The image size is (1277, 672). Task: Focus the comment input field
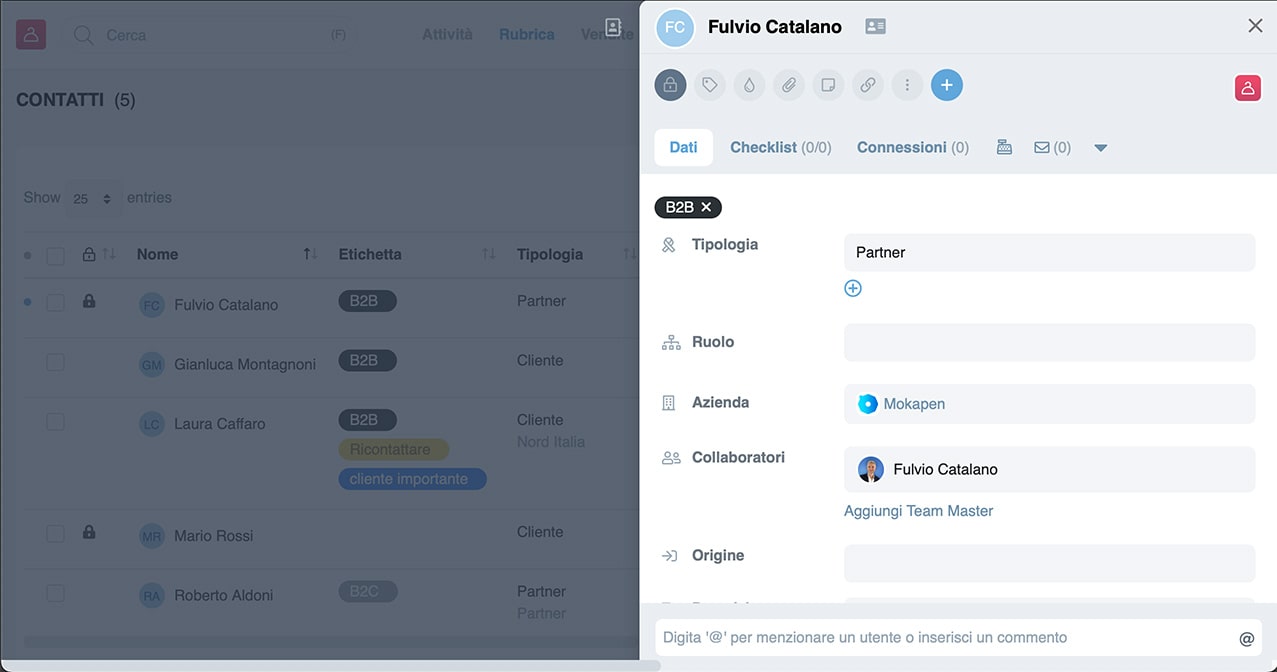coord(945,637)
